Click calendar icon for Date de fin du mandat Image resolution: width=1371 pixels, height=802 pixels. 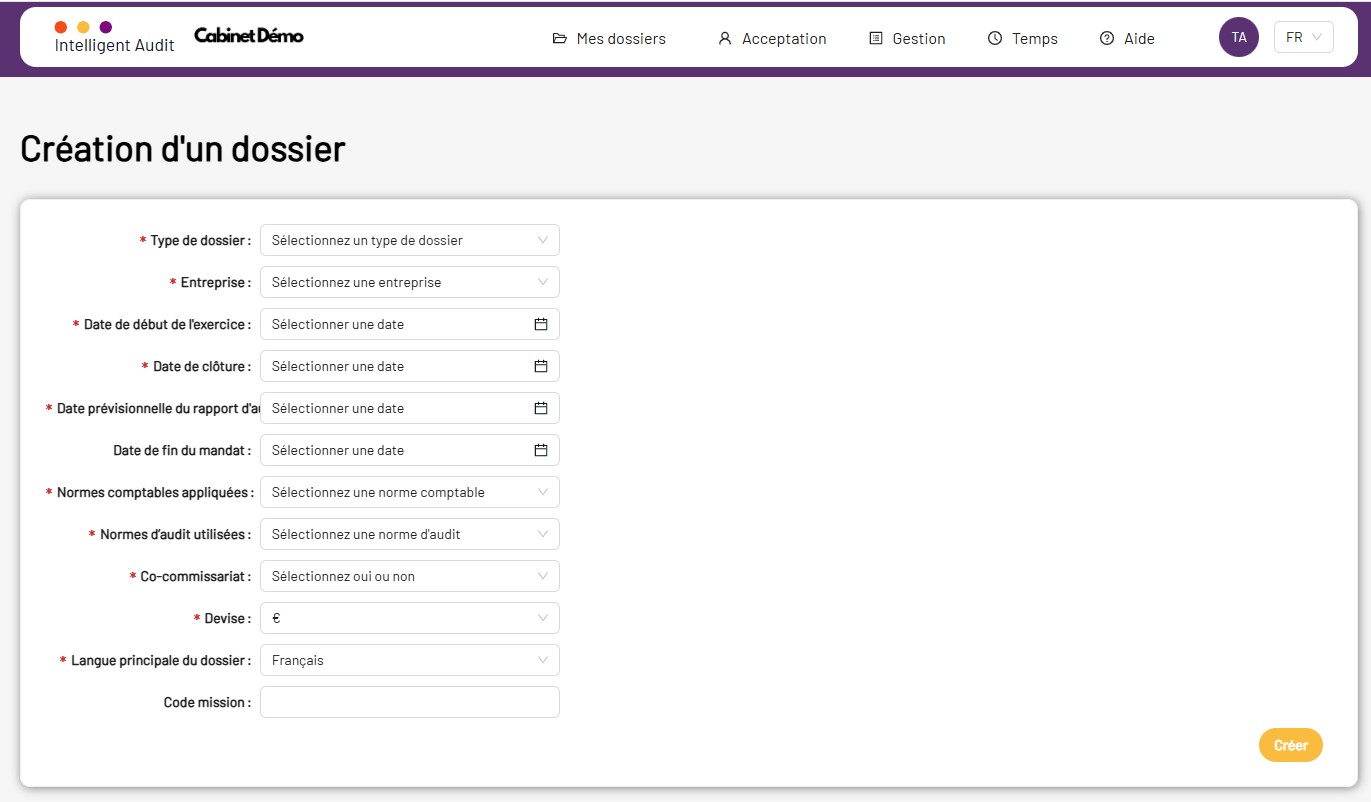click(540, 450)
